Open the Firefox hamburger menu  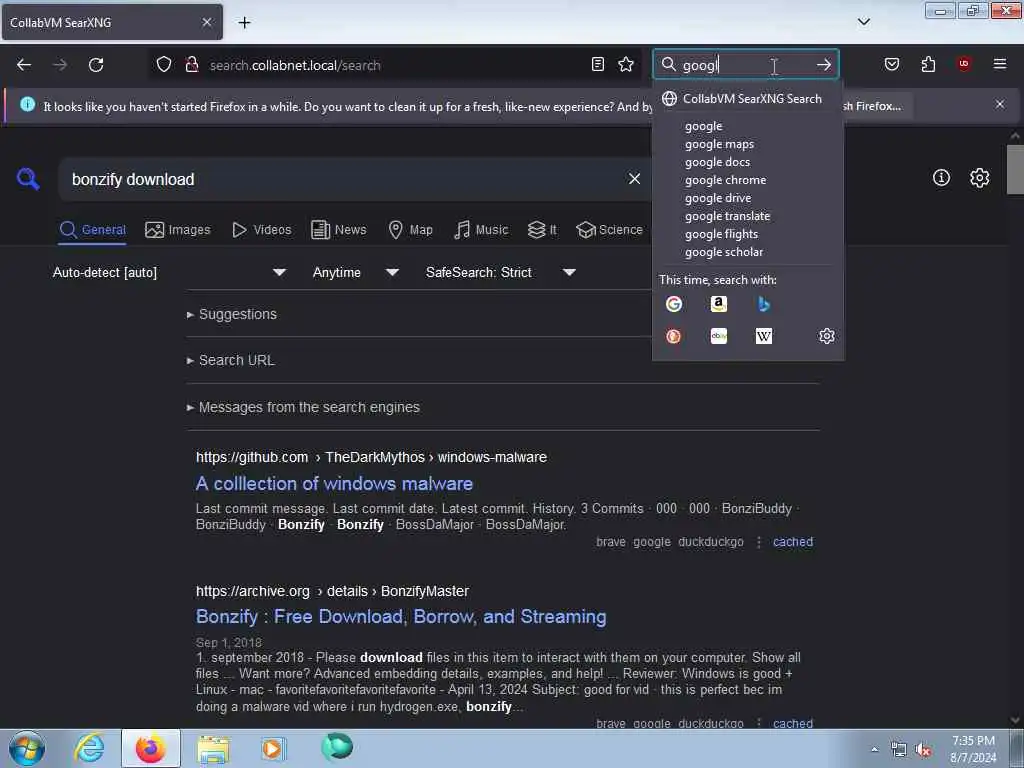pyautogui.click(x=999, y=64)
